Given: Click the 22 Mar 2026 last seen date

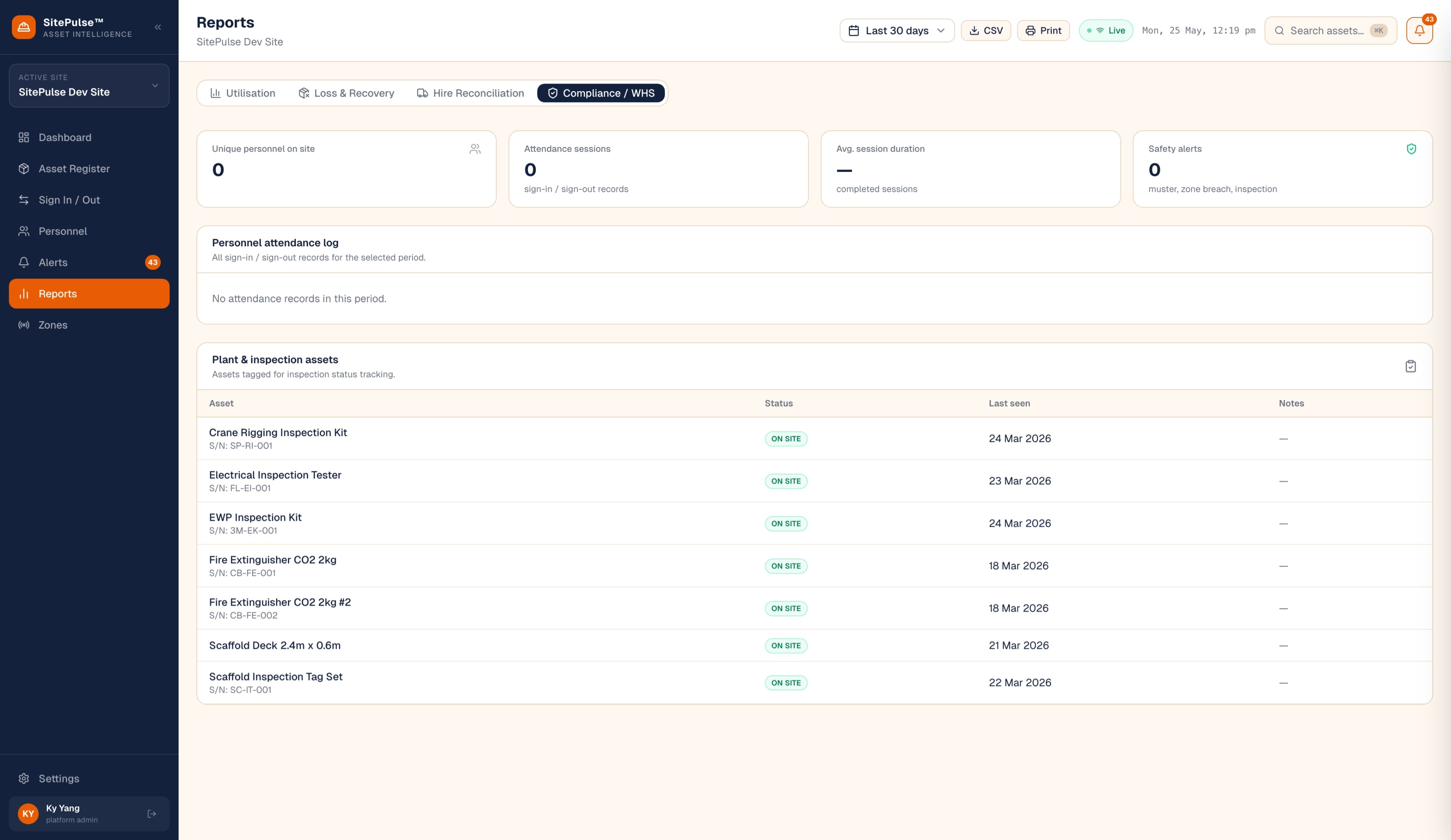Looking at the screenshot, I should (1020, 683).
